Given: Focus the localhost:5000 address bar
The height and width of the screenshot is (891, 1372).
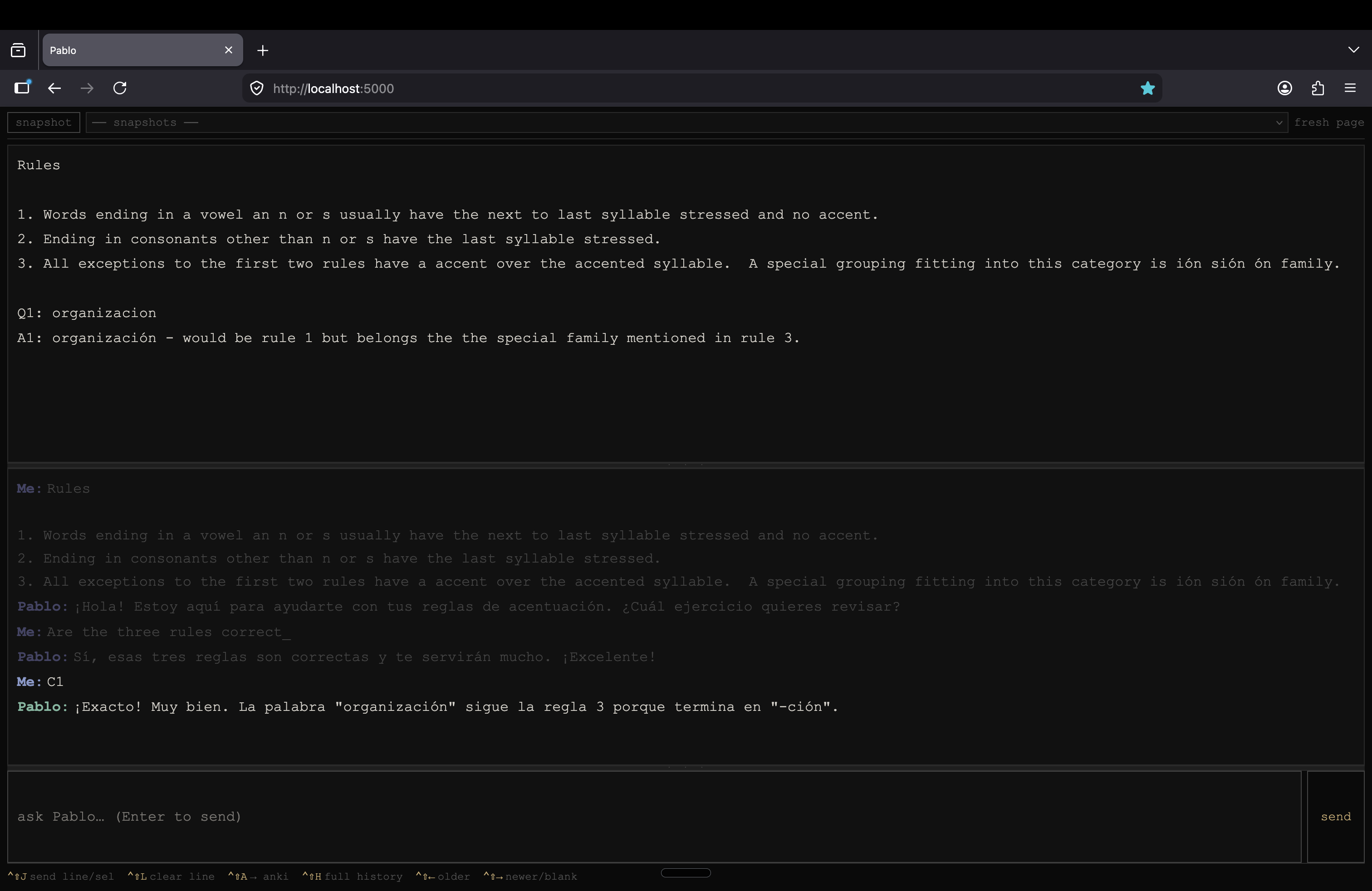Looking at the screenshot, I should (702, 88).
